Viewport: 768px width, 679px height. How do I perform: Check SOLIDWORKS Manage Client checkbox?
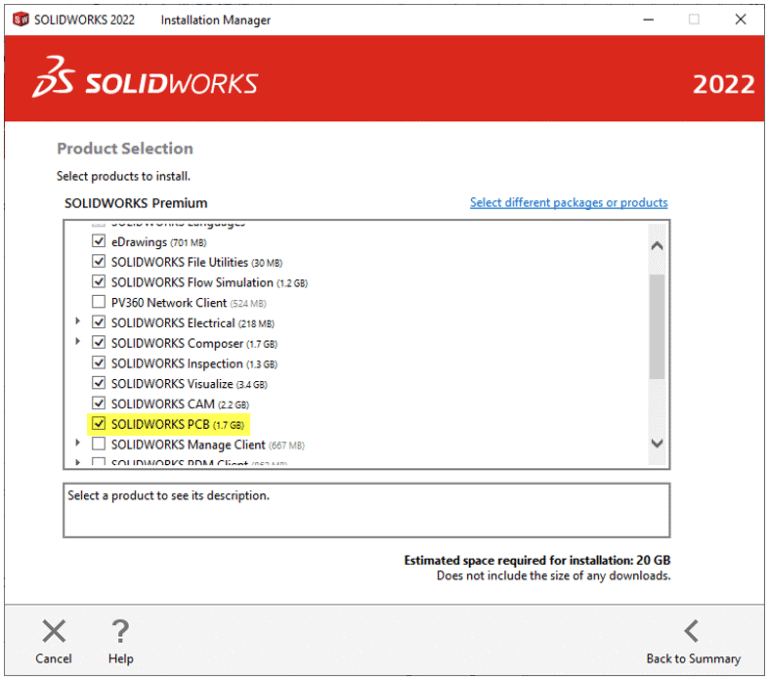click(x=98, y=444)
